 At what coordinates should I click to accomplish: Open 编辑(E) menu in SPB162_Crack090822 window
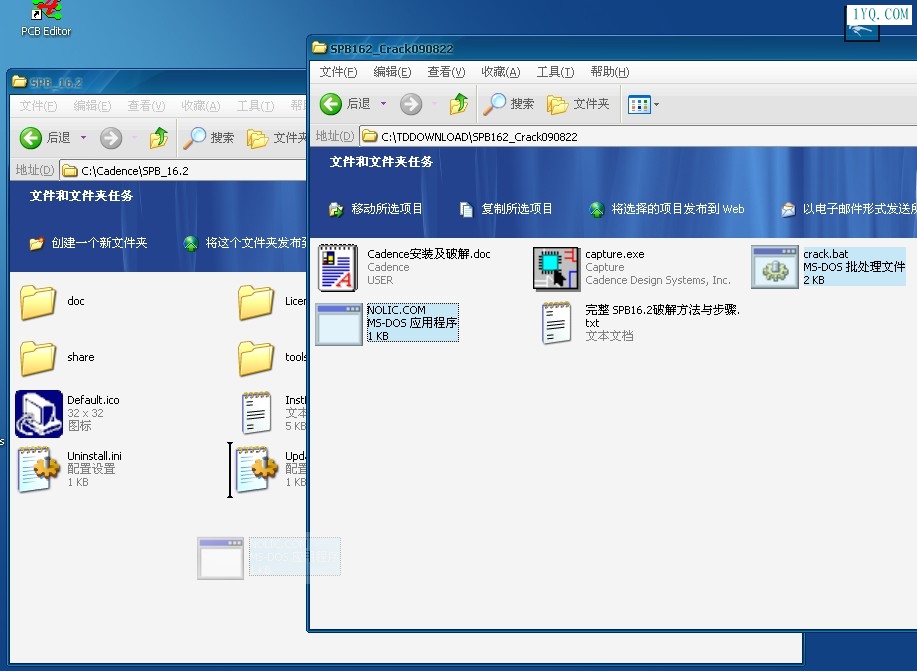(x=392, y=72)
